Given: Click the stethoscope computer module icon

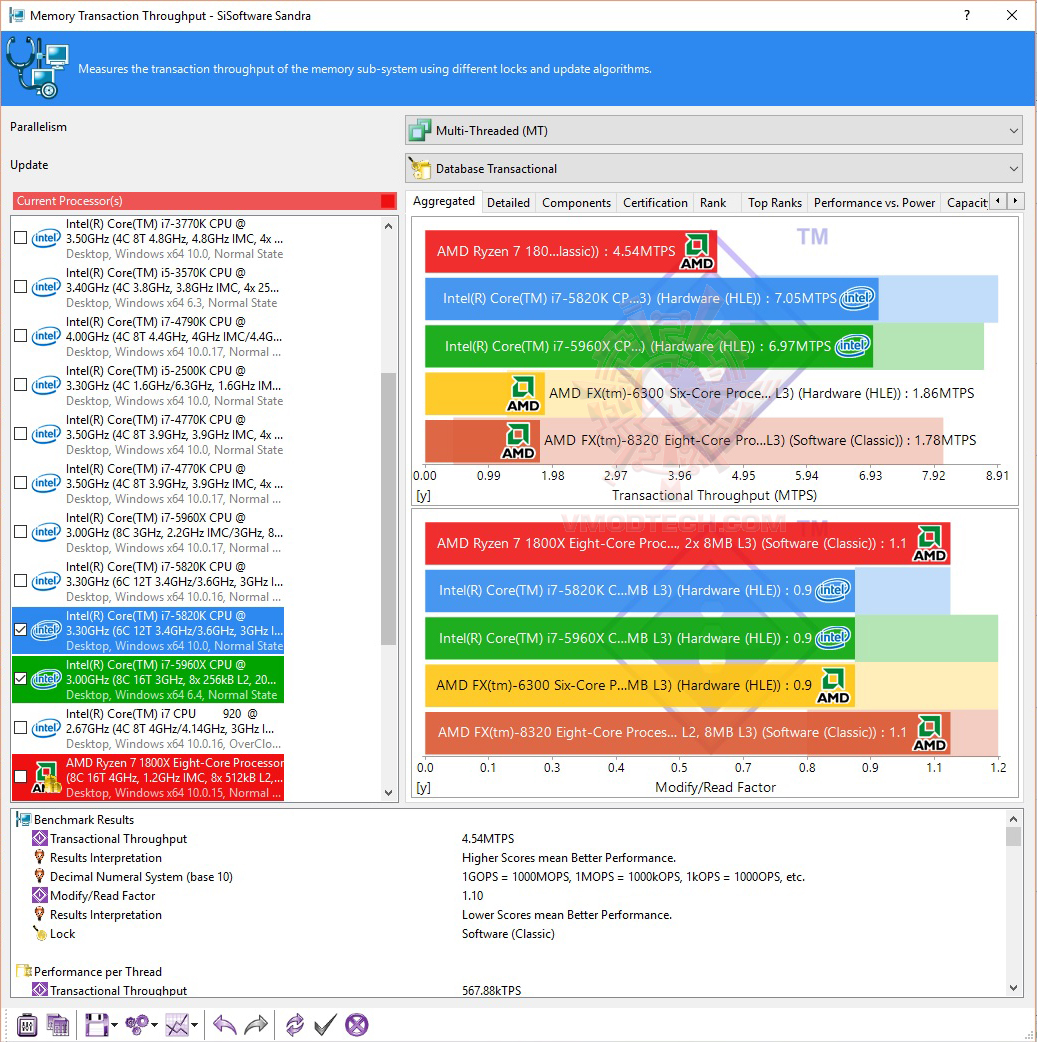Looking at the screenshot, I should (x=38, y=68).
